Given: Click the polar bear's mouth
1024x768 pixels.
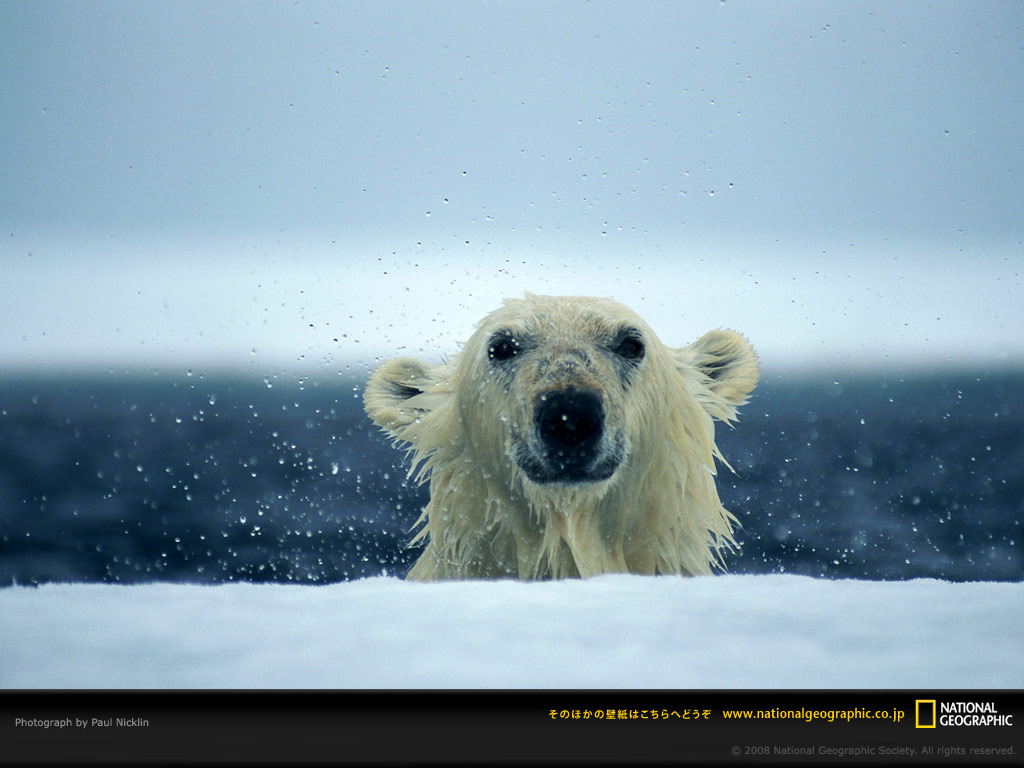Looking at the screenshot, I should pos(569,469).
